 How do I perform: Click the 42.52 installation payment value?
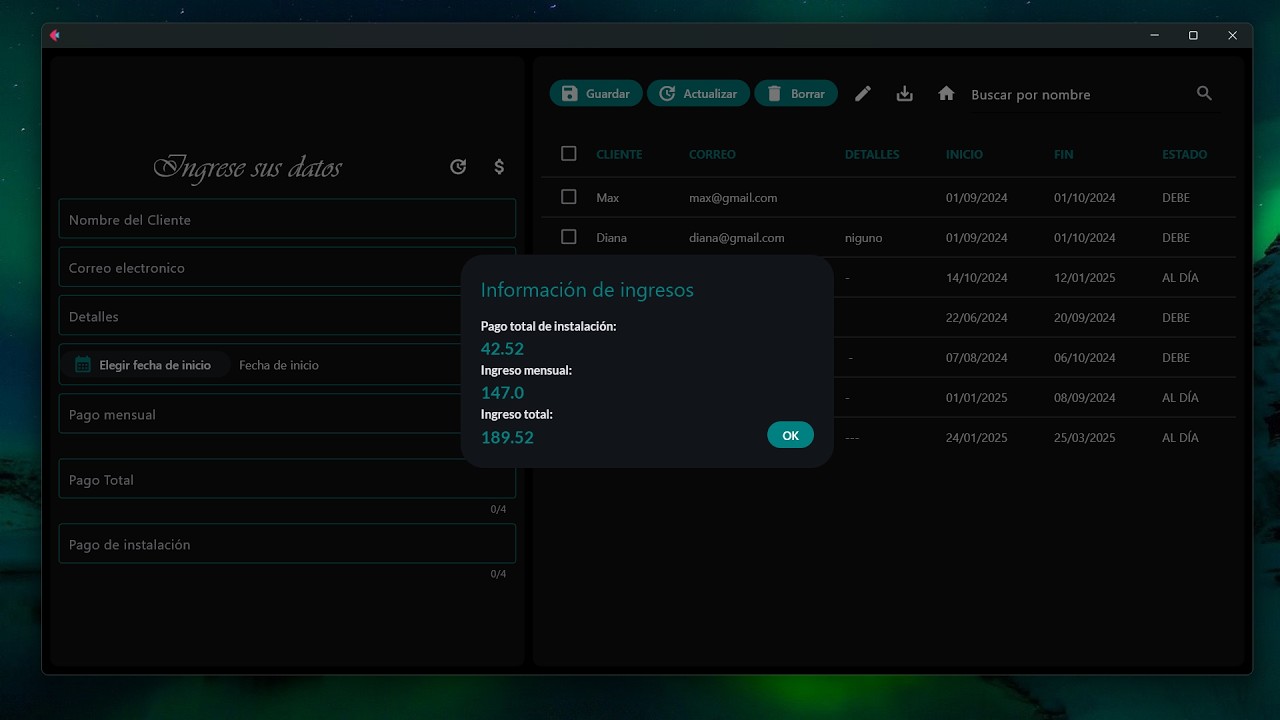502,349
